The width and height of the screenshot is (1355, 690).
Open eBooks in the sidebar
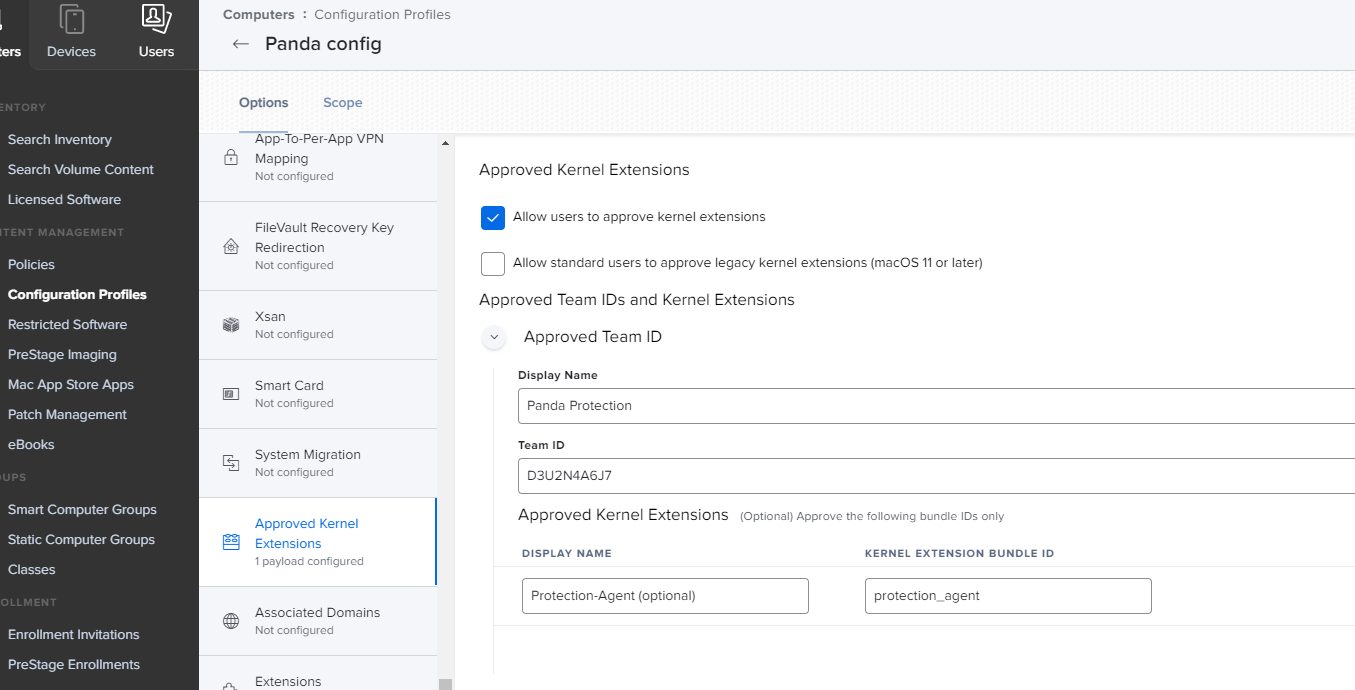pos(31,445)
